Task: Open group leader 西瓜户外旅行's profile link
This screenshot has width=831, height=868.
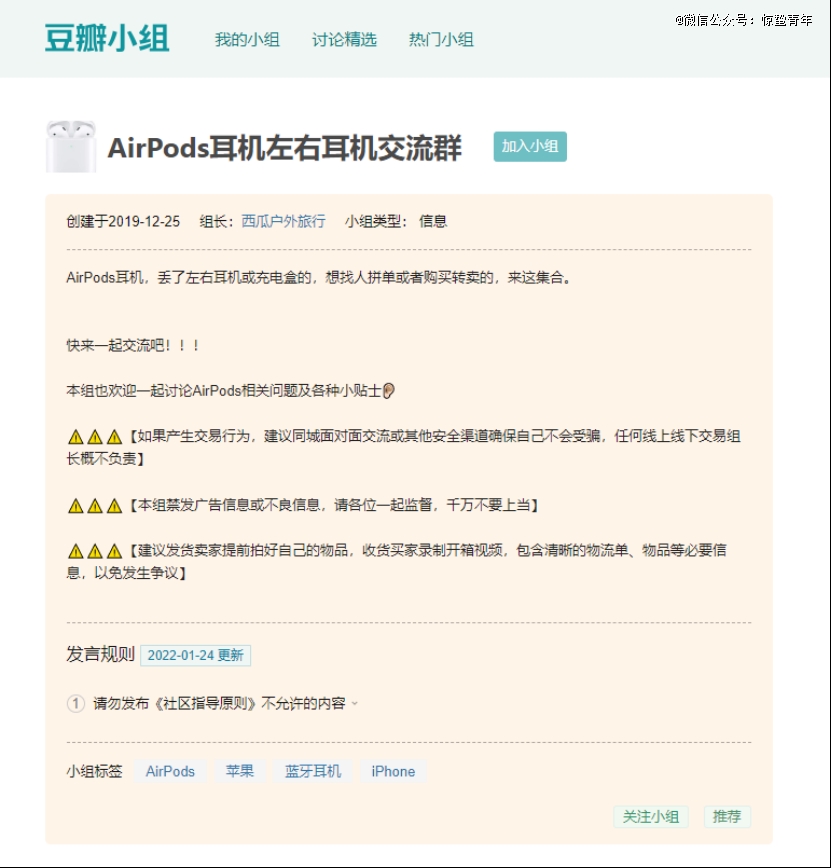Action: click(x=283, y=221)
